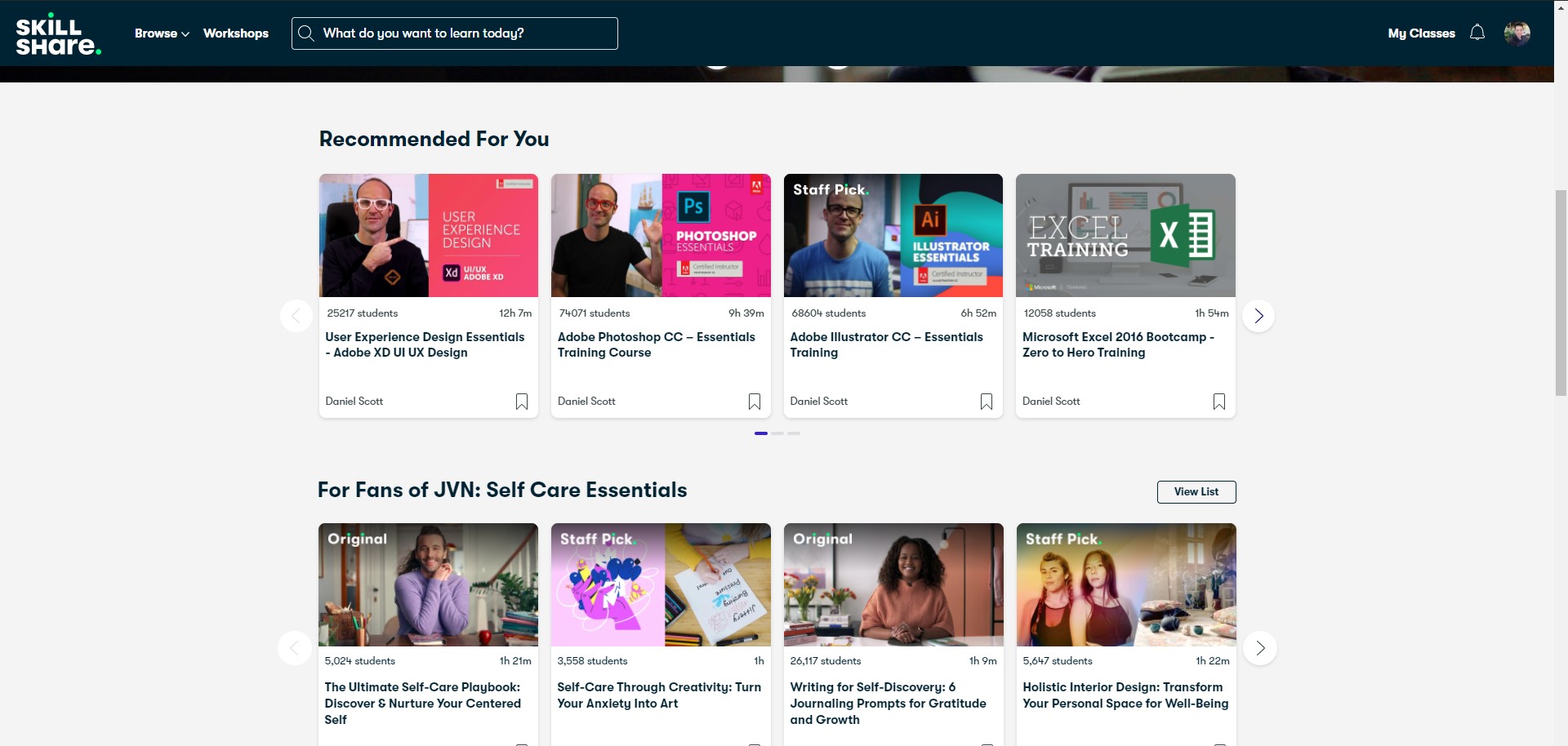The width and height of the screenshot is (1568, 746).
Task: Open 'Adobe Illustrator CC – Essentials Training' title
Action: 886,344
